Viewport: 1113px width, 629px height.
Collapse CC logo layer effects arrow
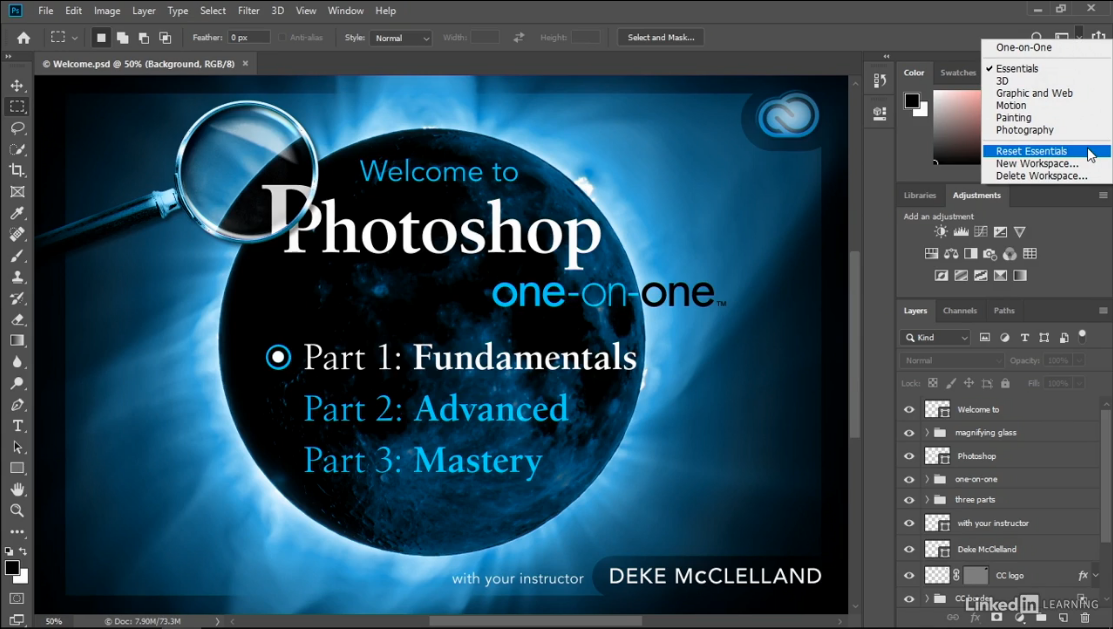click(1096, 576)
